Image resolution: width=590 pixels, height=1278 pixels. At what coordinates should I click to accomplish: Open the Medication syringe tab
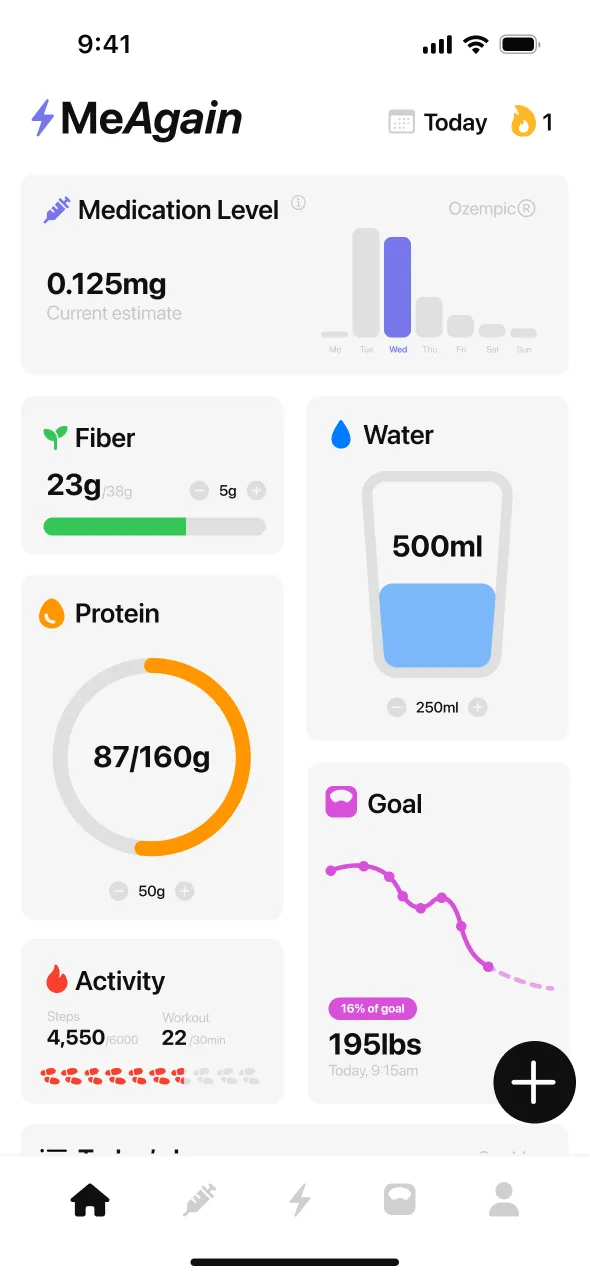click(197, 1199)
